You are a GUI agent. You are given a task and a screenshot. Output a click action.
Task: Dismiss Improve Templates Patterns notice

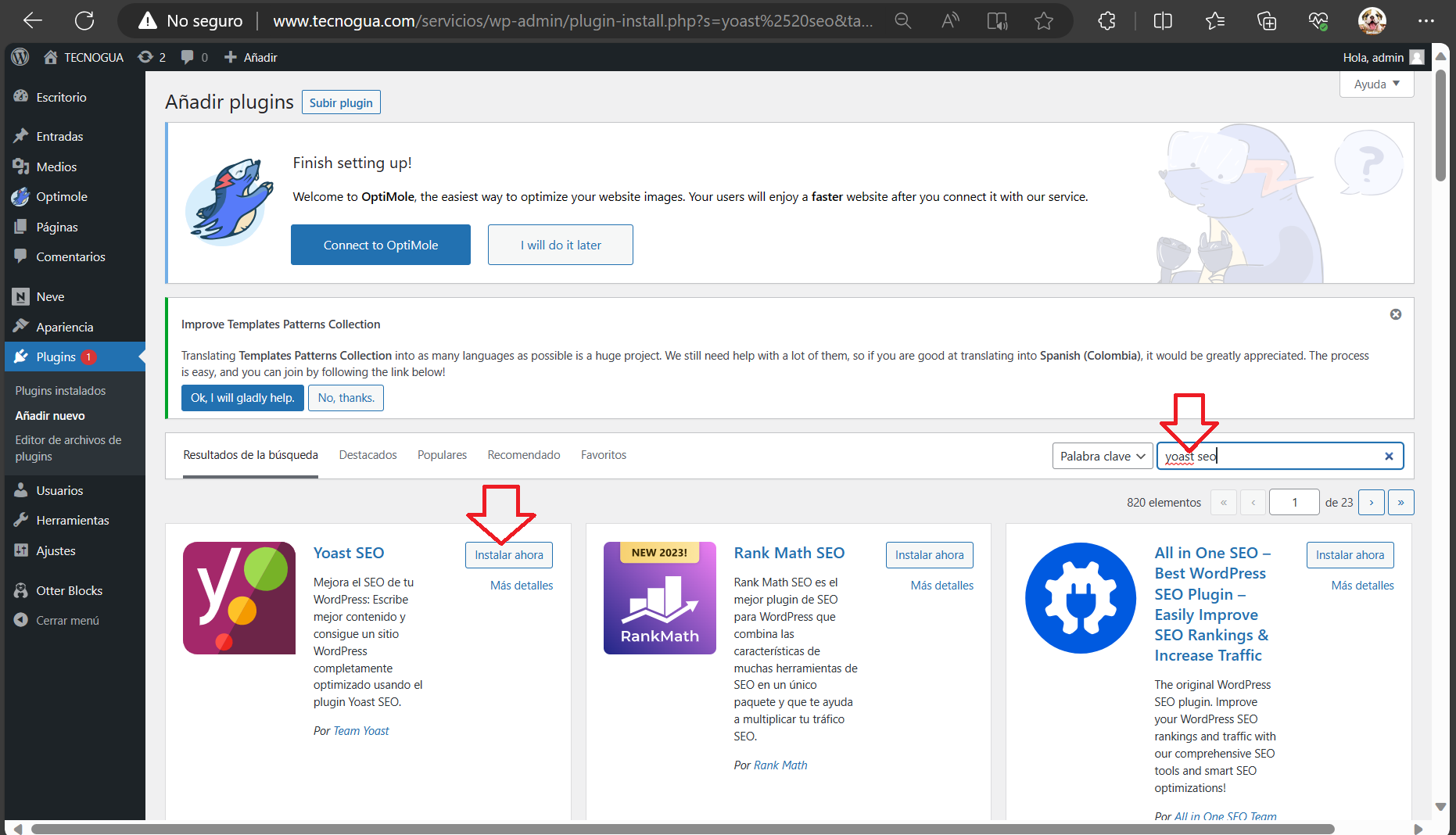1396,314
